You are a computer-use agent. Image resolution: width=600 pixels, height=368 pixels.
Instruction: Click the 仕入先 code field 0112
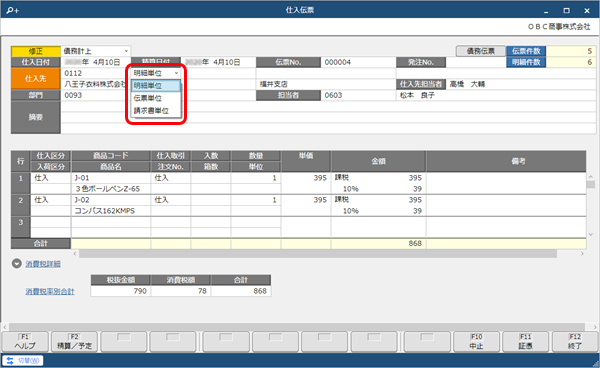coord(94,73)
